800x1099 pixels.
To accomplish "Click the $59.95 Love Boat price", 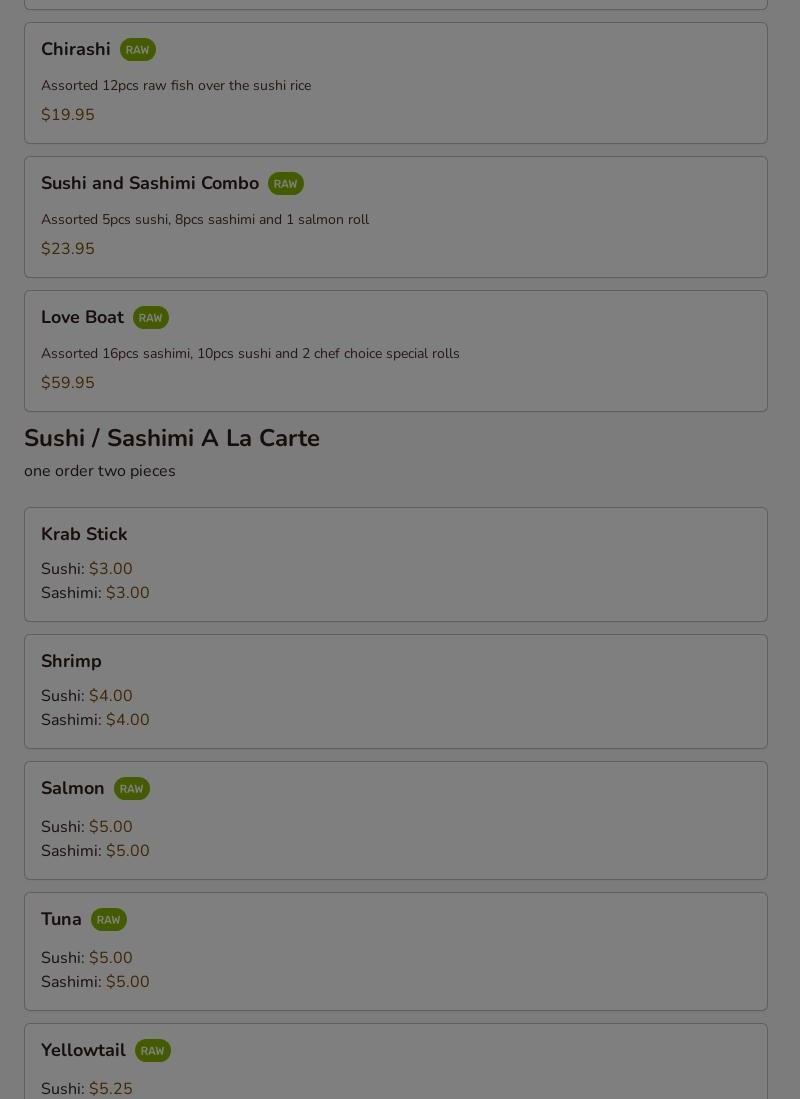I will point(68,383).
